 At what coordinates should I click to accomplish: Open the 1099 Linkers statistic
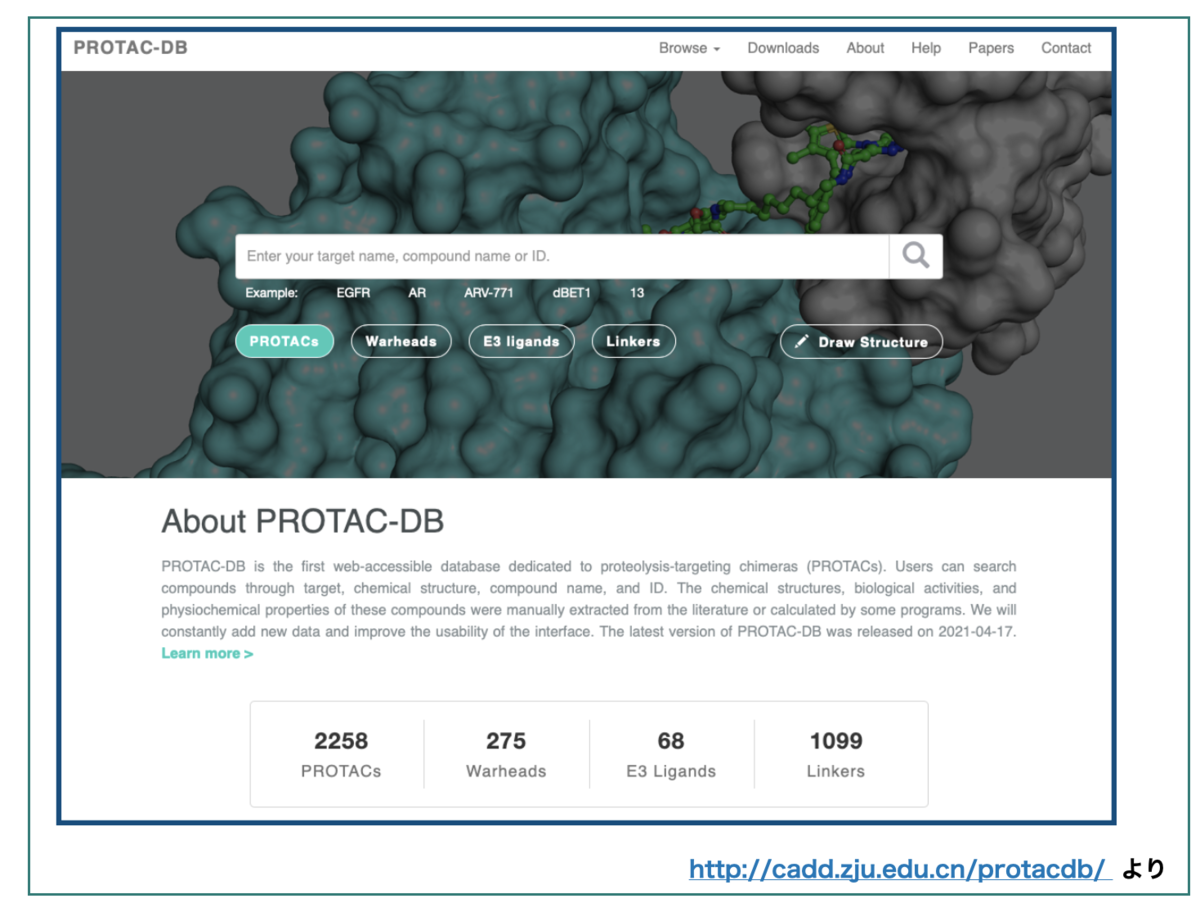[836, 754]
